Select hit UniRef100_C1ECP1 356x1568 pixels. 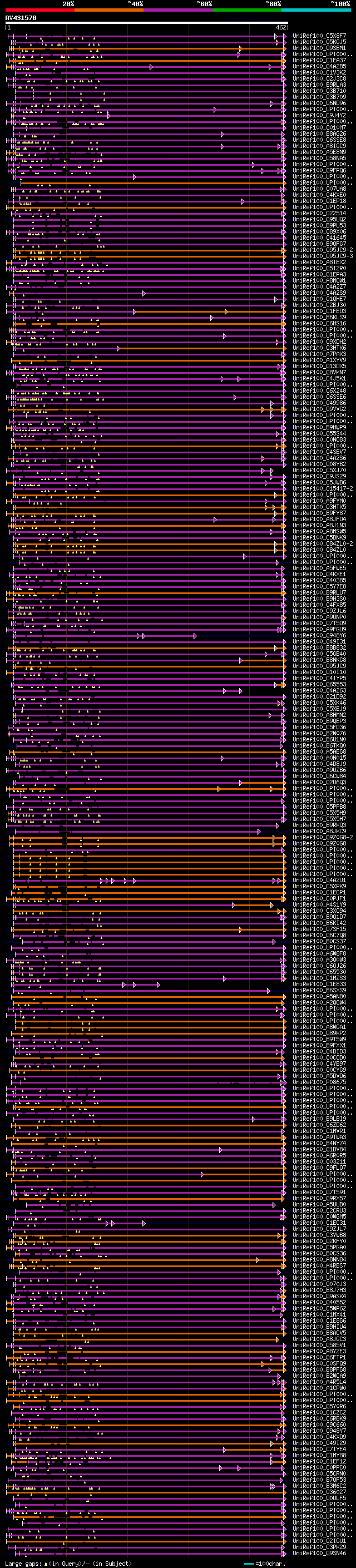click(x=319, y=892)
